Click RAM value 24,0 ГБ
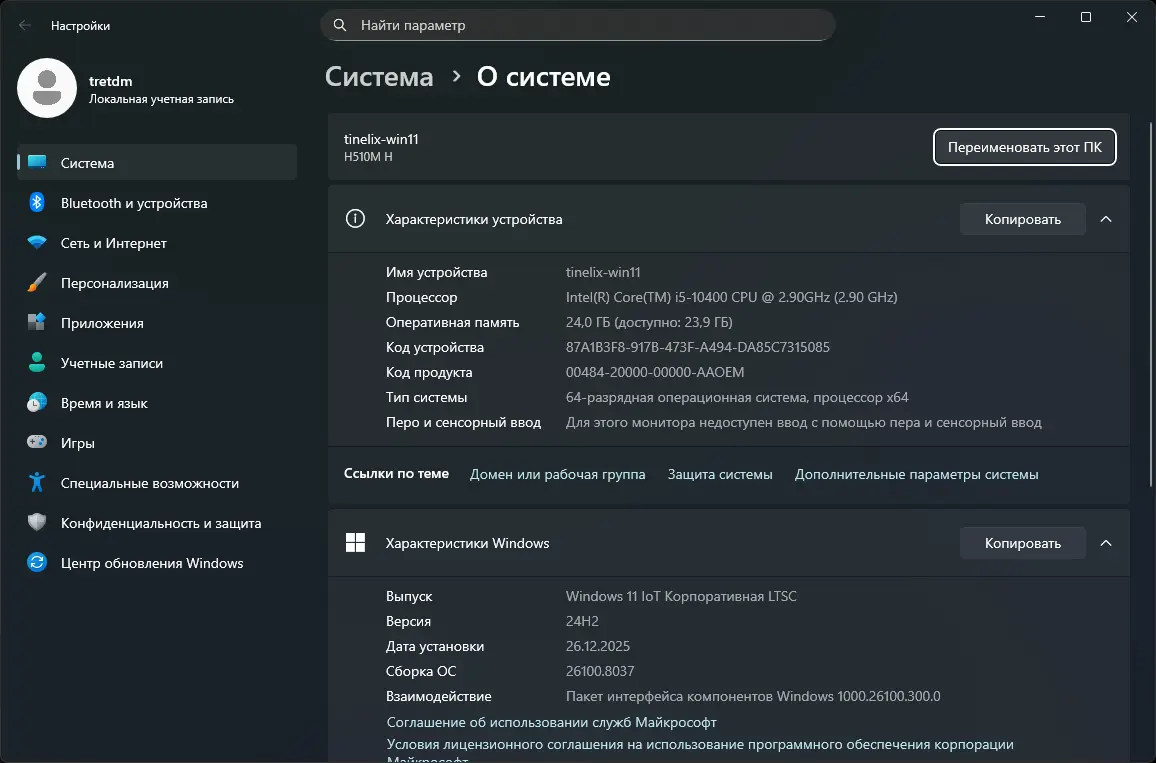Screen dimensions: 1156x763 coord(649,322)
